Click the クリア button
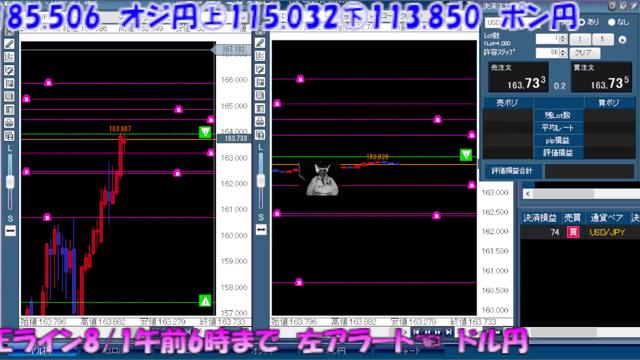This screenshot has width=640, height=360. point(584,53)
